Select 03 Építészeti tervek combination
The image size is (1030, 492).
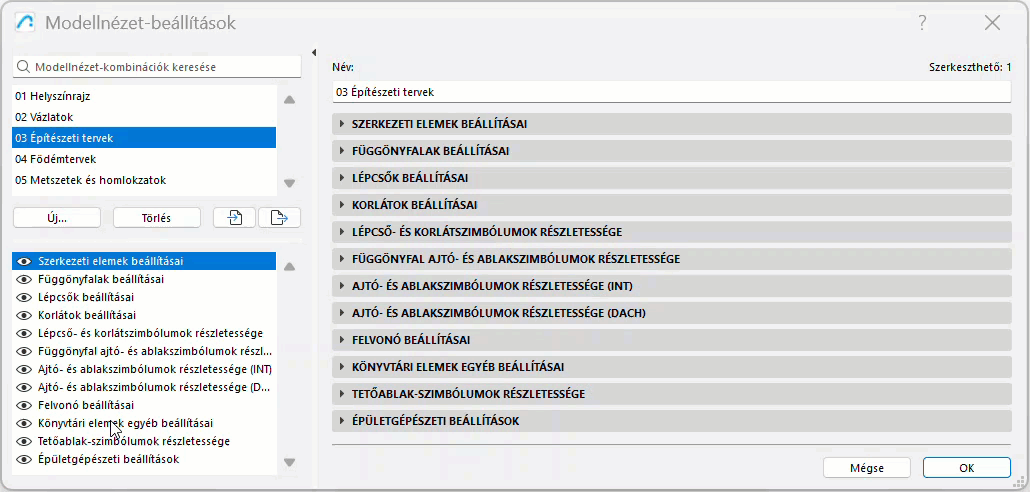click(144, 138)
